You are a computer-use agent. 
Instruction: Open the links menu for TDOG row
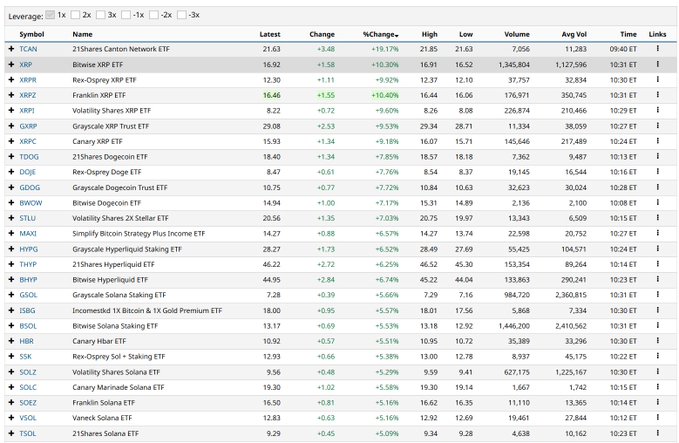pyautogui.click(x=657, y=156)
